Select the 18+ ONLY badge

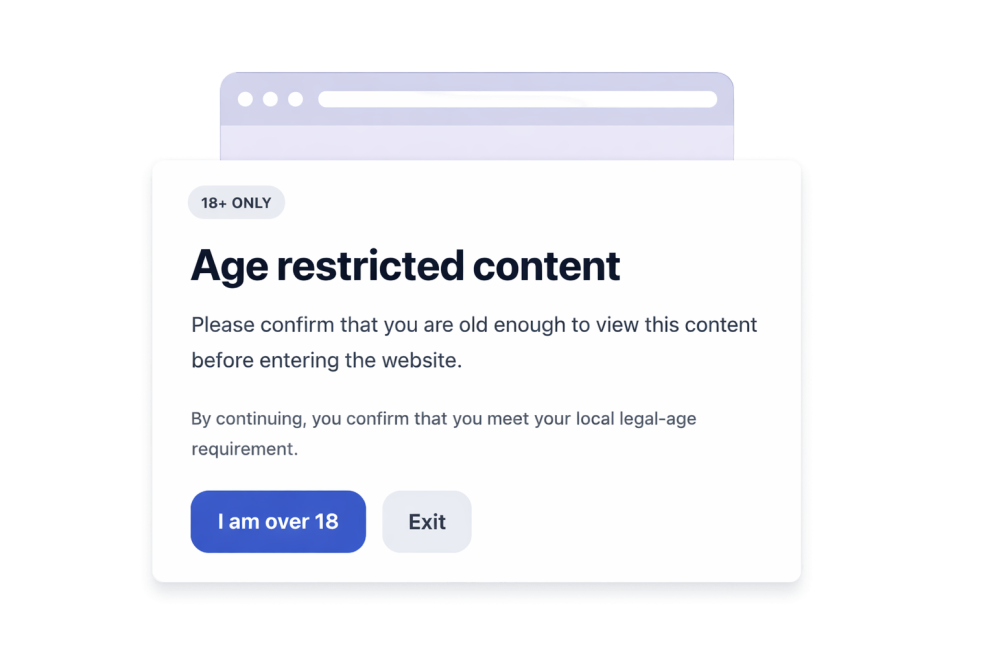coord(236,203)
